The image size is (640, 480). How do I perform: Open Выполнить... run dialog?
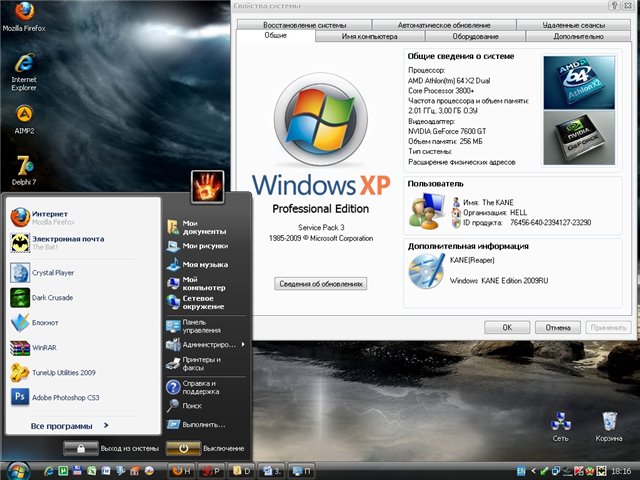206,424
